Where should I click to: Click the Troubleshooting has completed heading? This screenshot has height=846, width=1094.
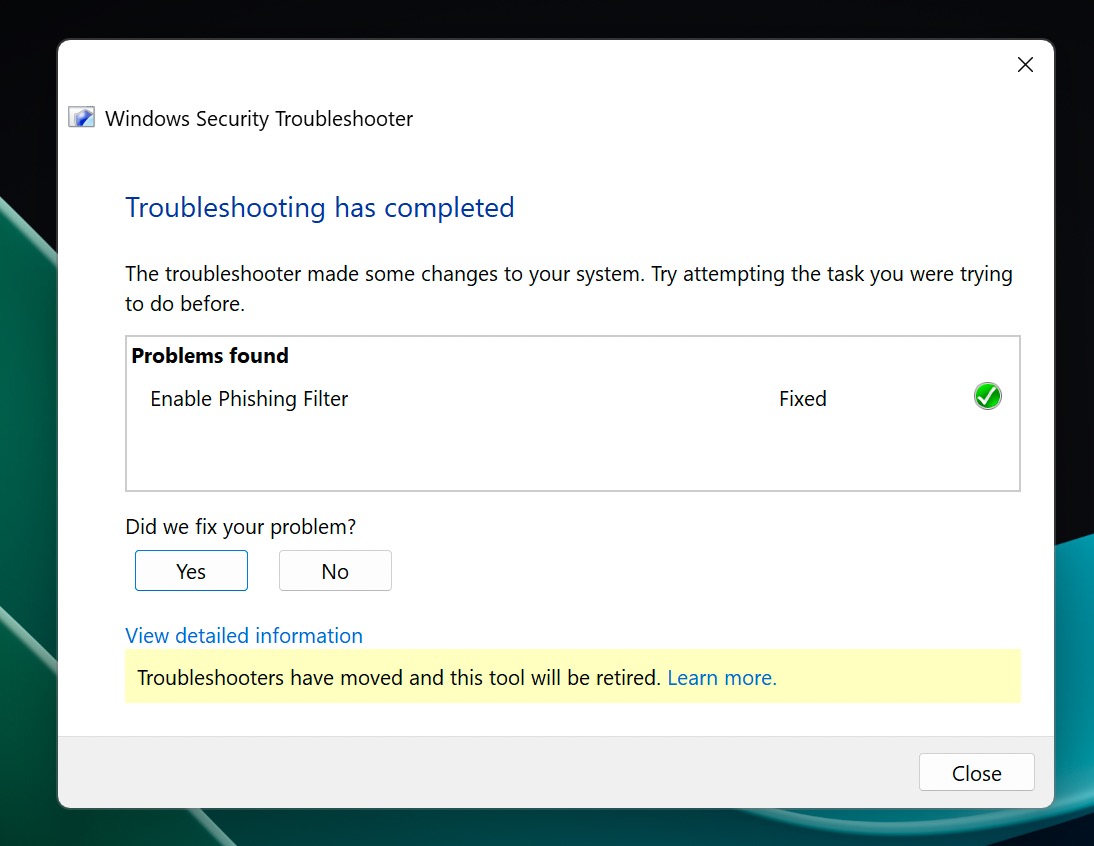(320, 207)
